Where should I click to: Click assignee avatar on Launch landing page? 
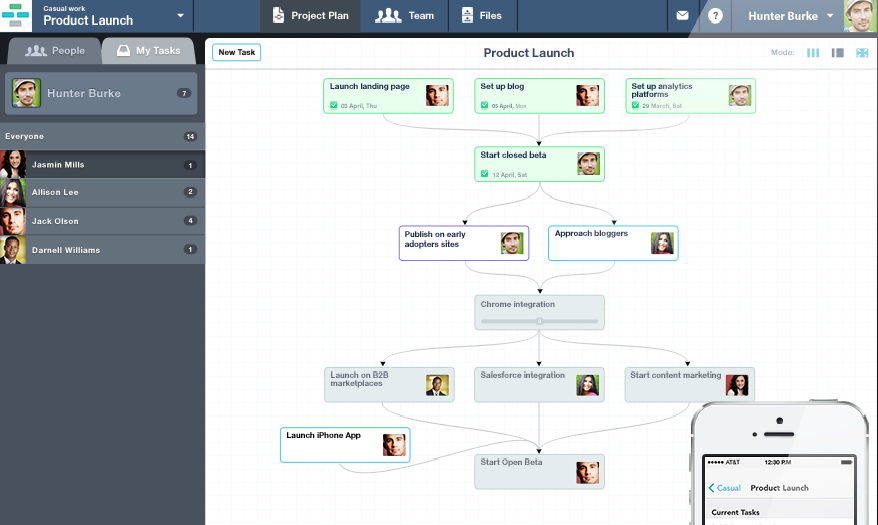pyautogui.click(x=437, y=96)
